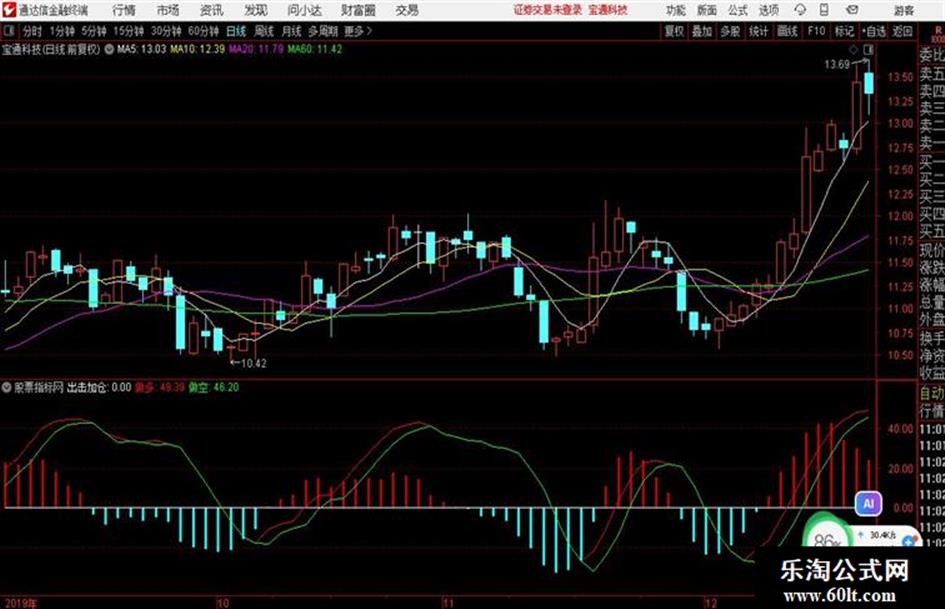Viewport: 945px width, 609px height.
Task: Switch to the 5分钟 period tab
Action: click(93, 31)
